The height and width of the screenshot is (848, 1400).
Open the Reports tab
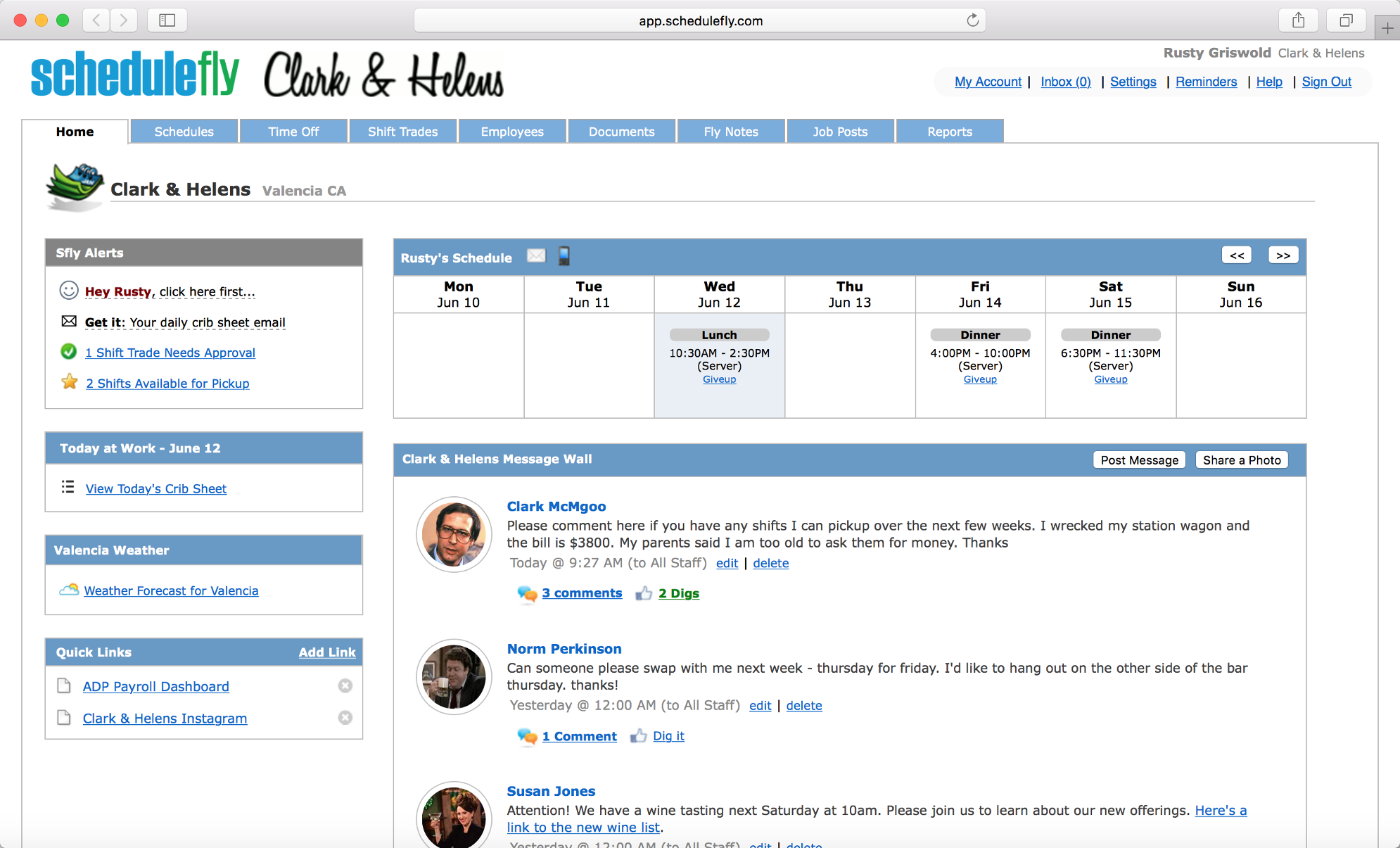coord(950,132)
